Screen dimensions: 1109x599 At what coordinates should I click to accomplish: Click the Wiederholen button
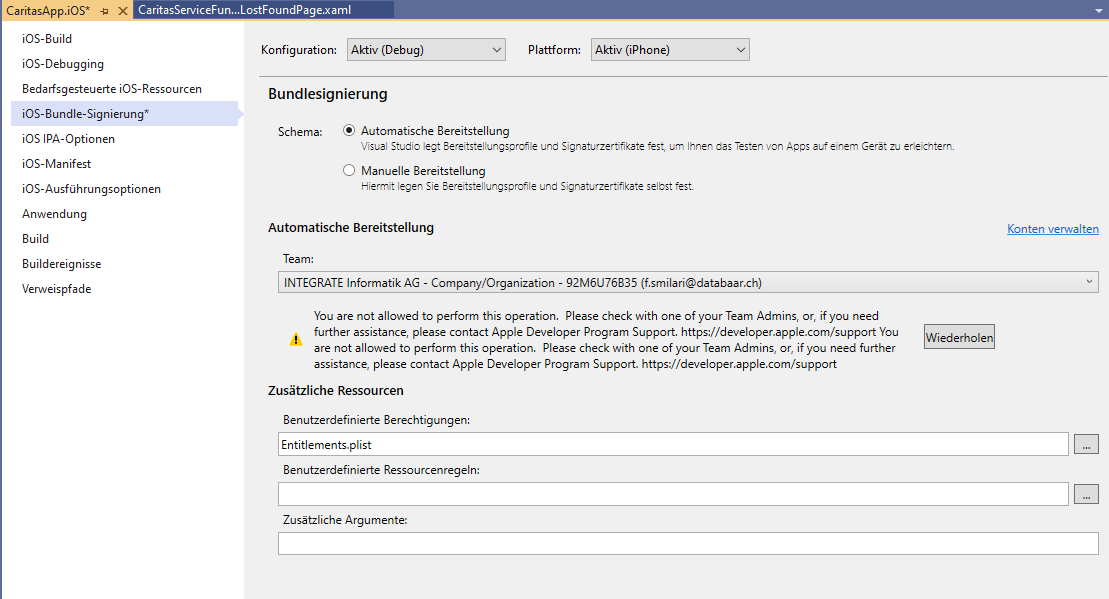tap(959, 338)
